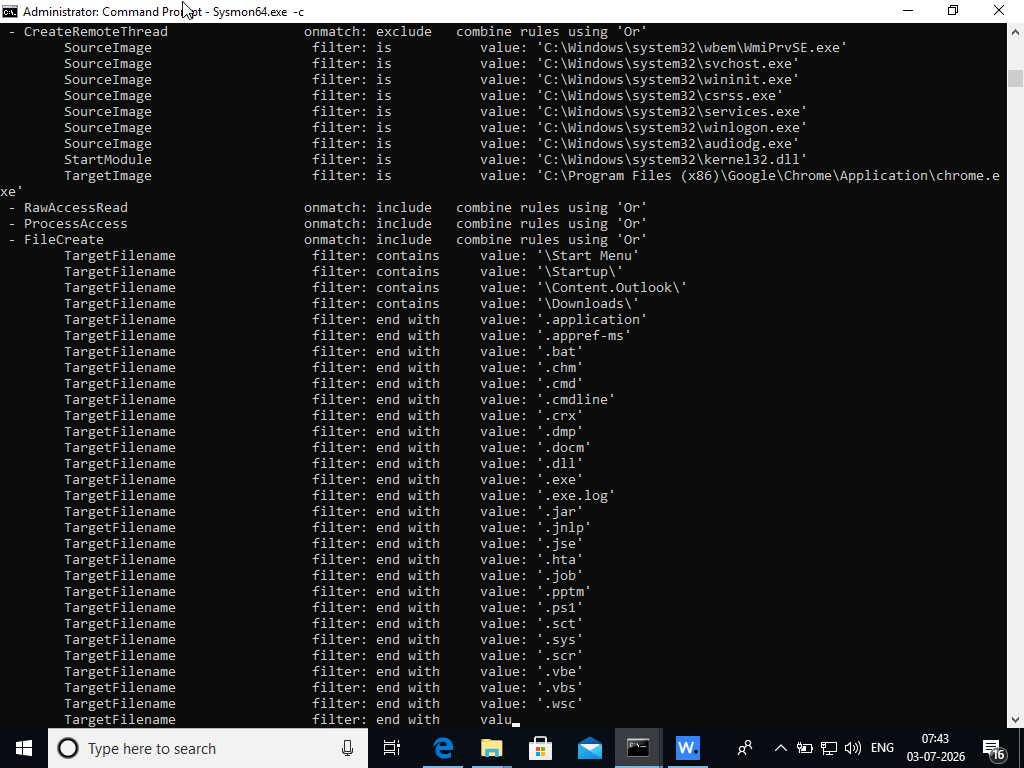Click the audiodg.exe path value
Screen dimensions: 1024x768
point(668,144)
